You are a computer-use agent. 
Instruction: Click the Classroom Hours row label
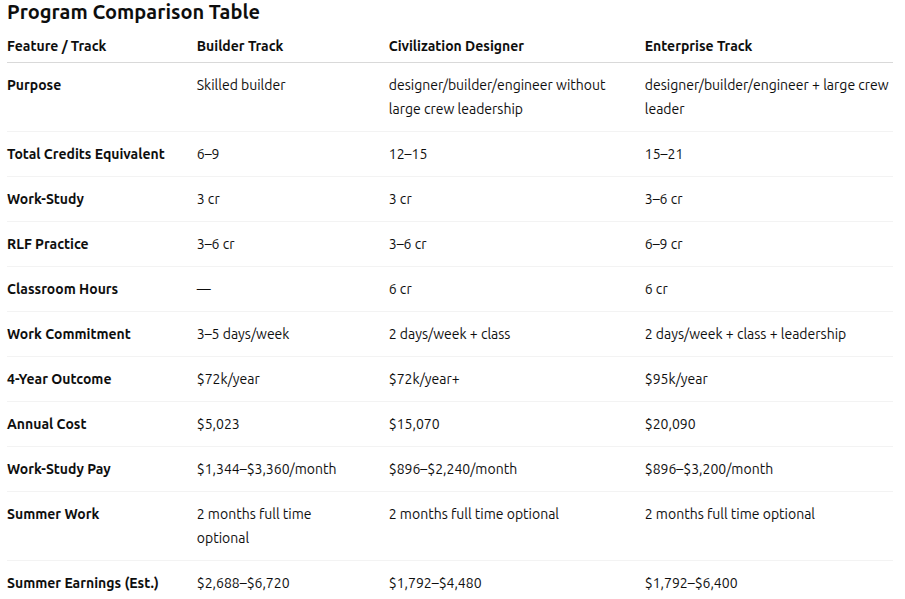tap(62, 289)
